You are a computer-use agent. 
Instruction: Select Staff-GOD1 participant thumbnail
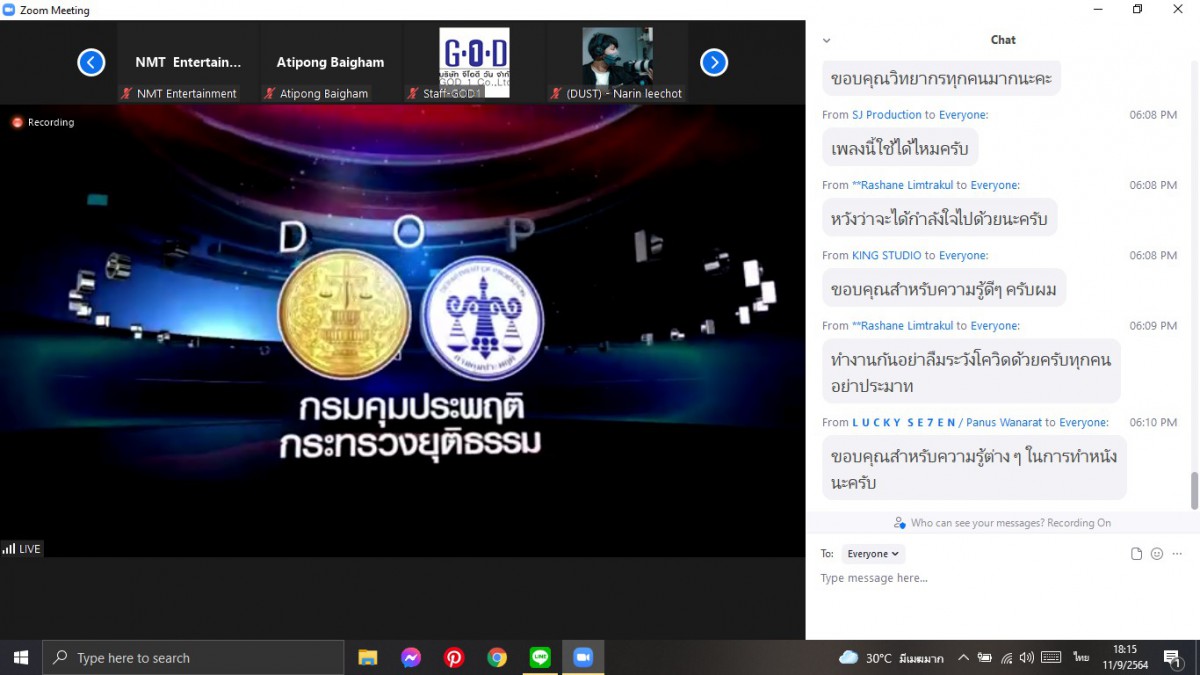(474, 63)
